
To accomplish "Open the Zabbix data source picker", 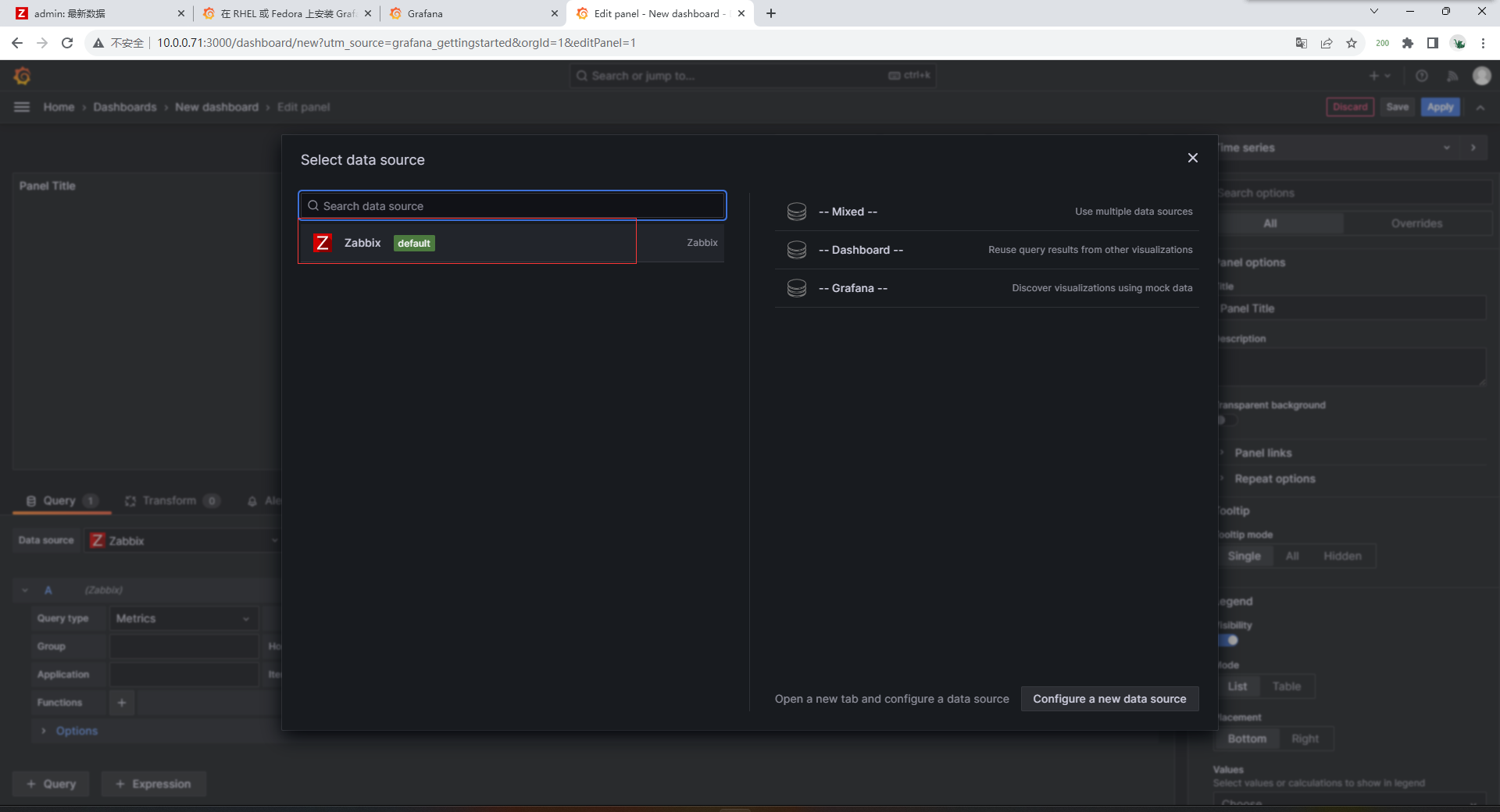I will coord(183,540).
